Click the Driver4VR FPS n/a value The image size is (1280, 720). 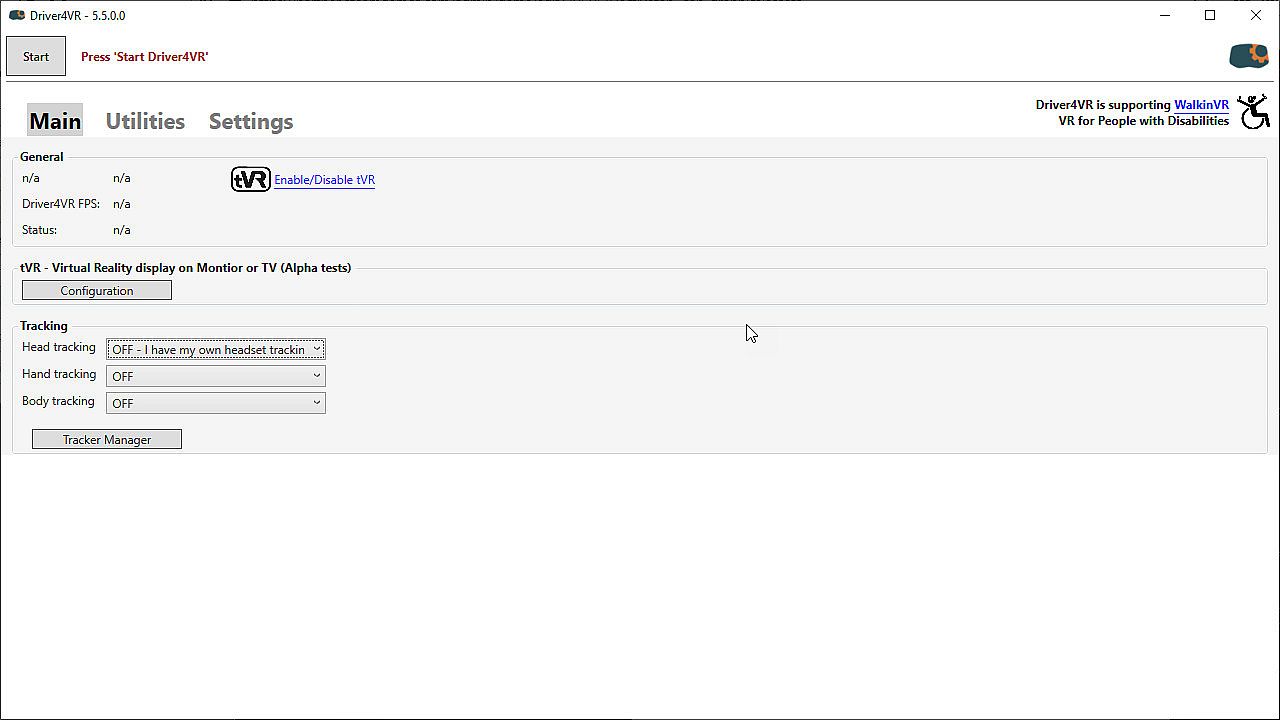pos(122,204)
